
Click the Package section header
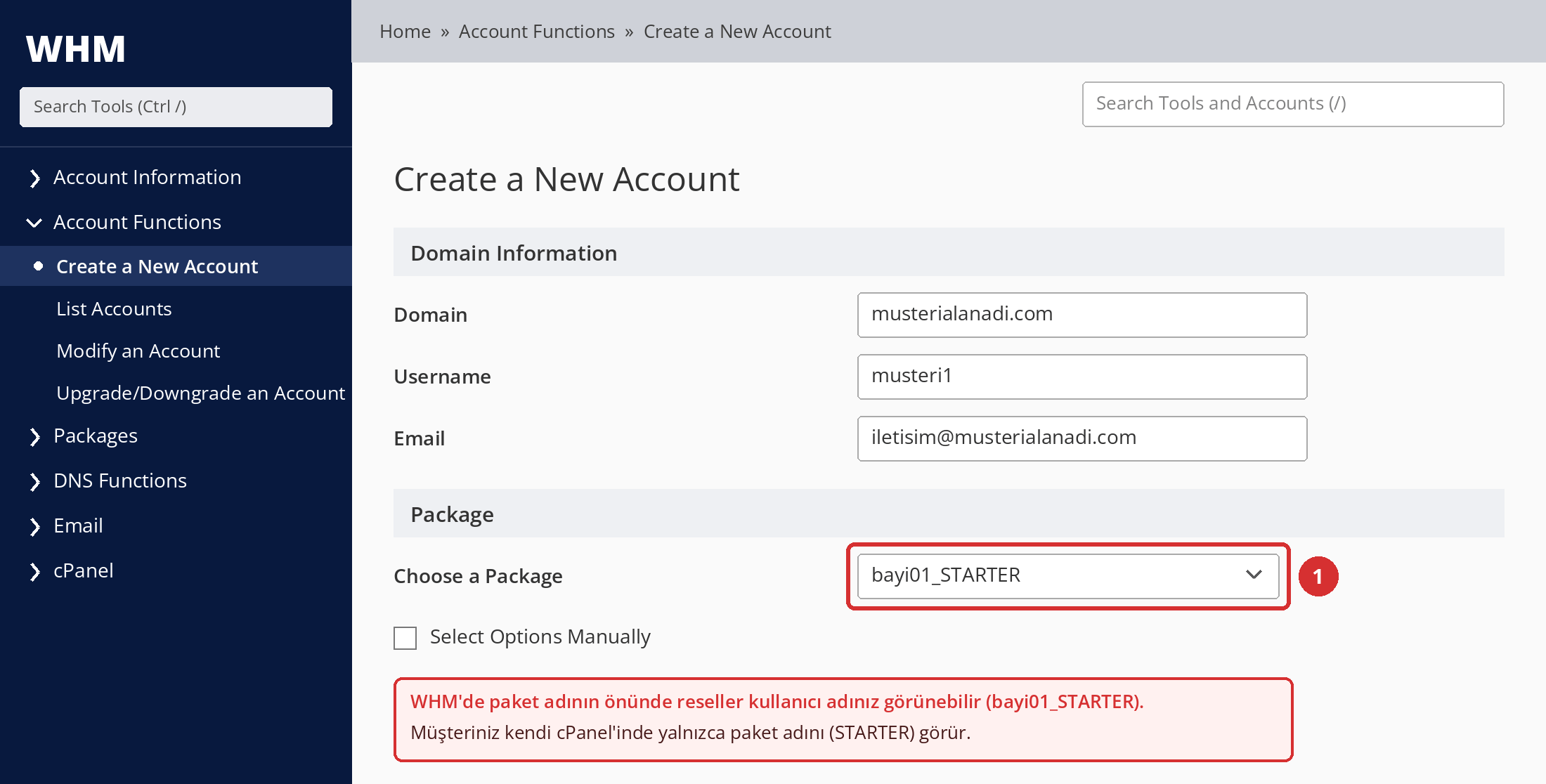(949, 514)
